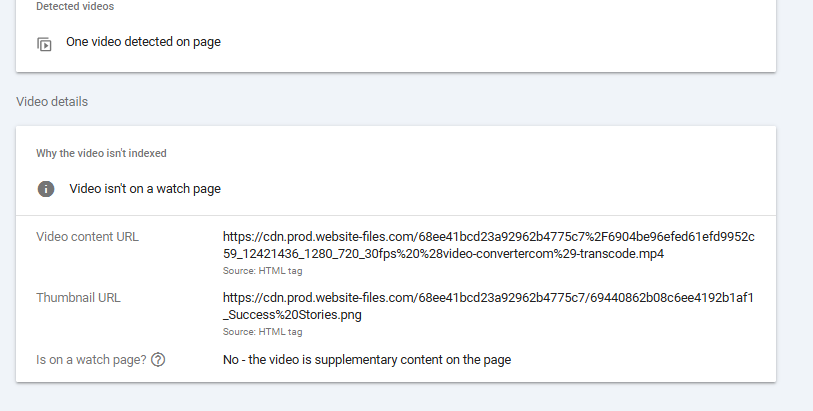Click the 'Detected videos' heading
The width and height of the screenshot is (813, 411).
74,6
